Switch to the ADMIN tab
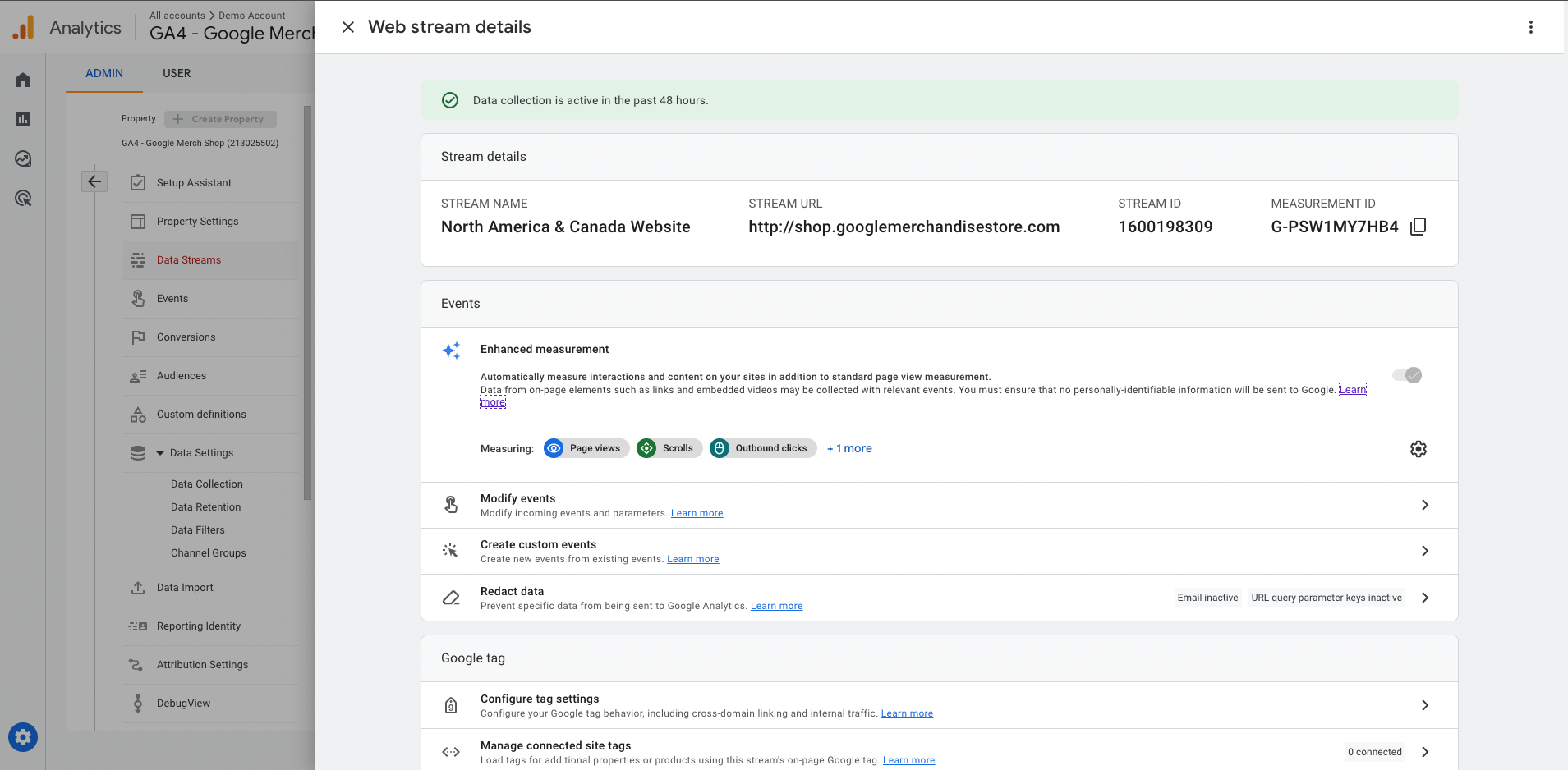 pos(104,73)
